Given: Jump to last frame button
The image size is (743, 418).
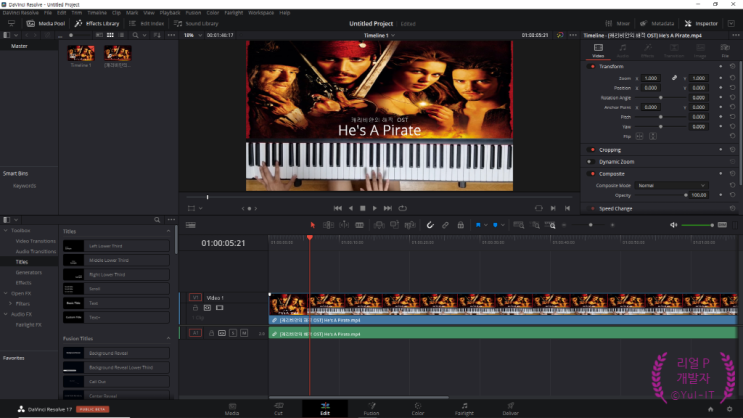Looking at the screenshot, I should pos(388,208).
